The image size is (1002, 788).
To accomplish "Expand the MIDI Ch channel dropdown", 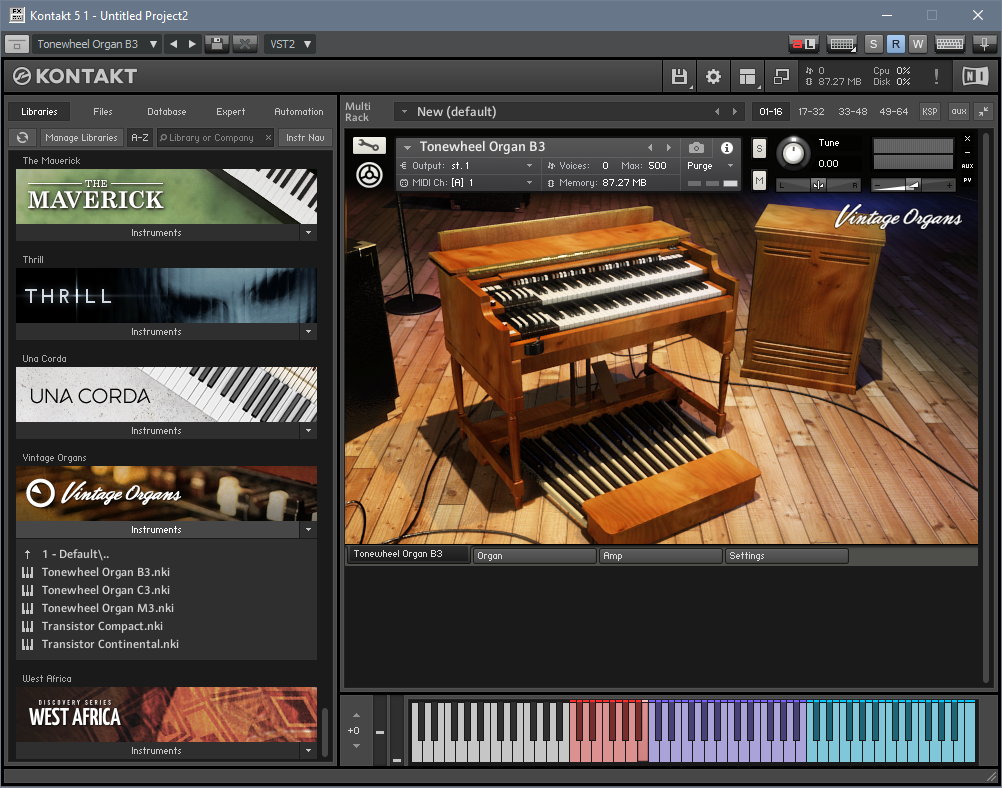I will [x=529, y=183].
